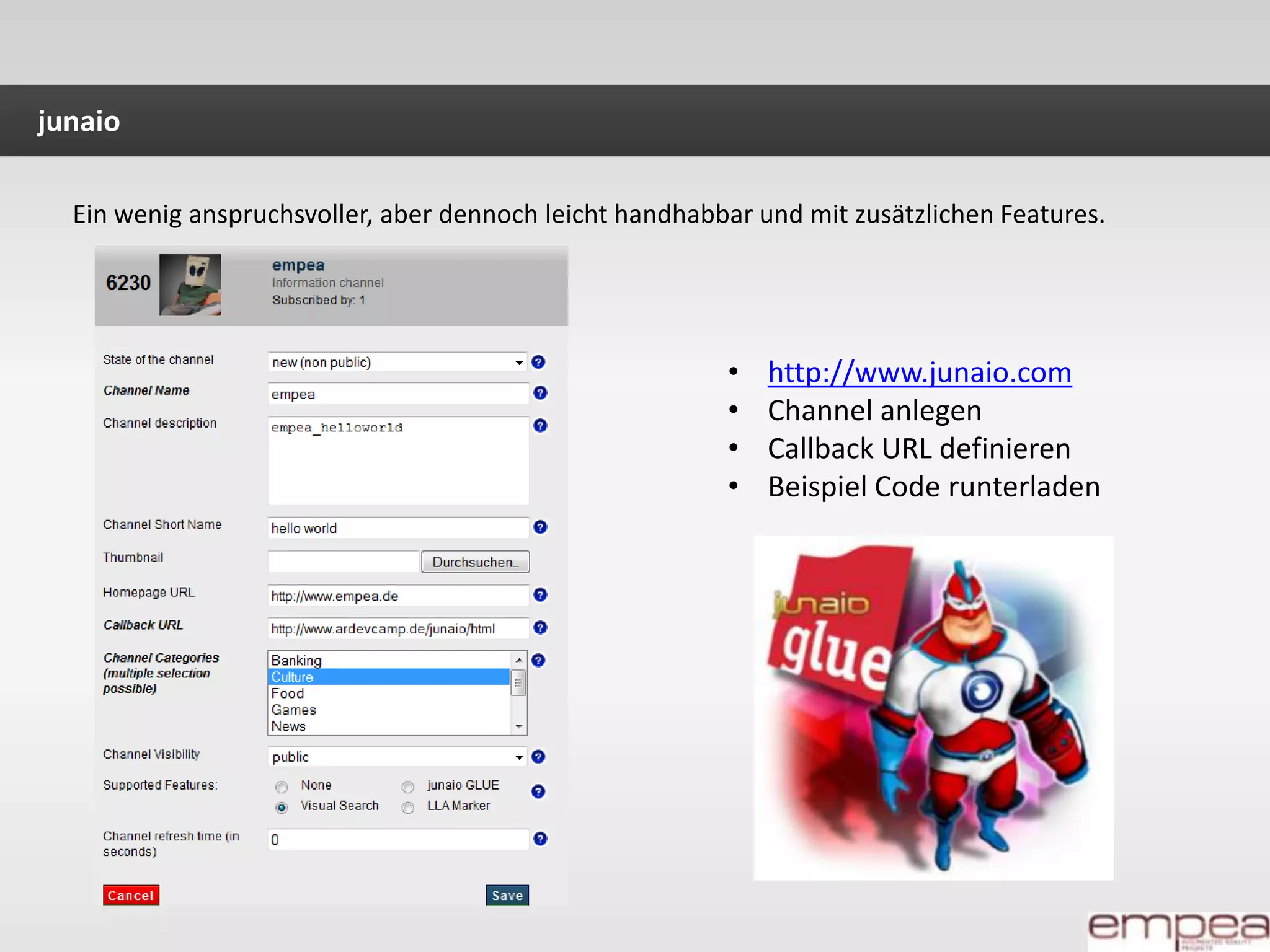Select the None supported feature radio
Viewport: 1270px width, 952px height.
(x=282, y=787)
